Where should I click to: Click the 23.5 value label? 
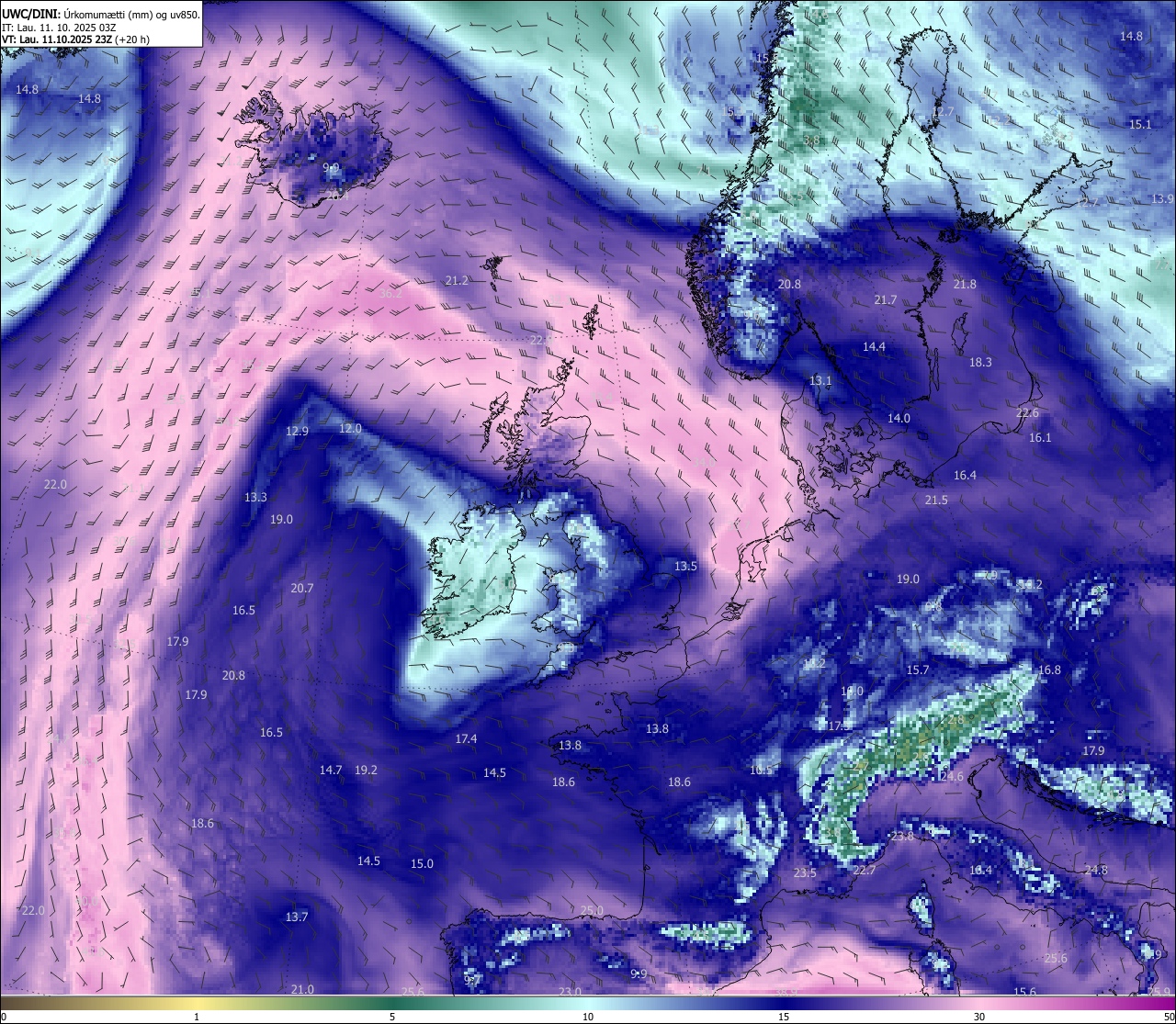coord(805,873)
